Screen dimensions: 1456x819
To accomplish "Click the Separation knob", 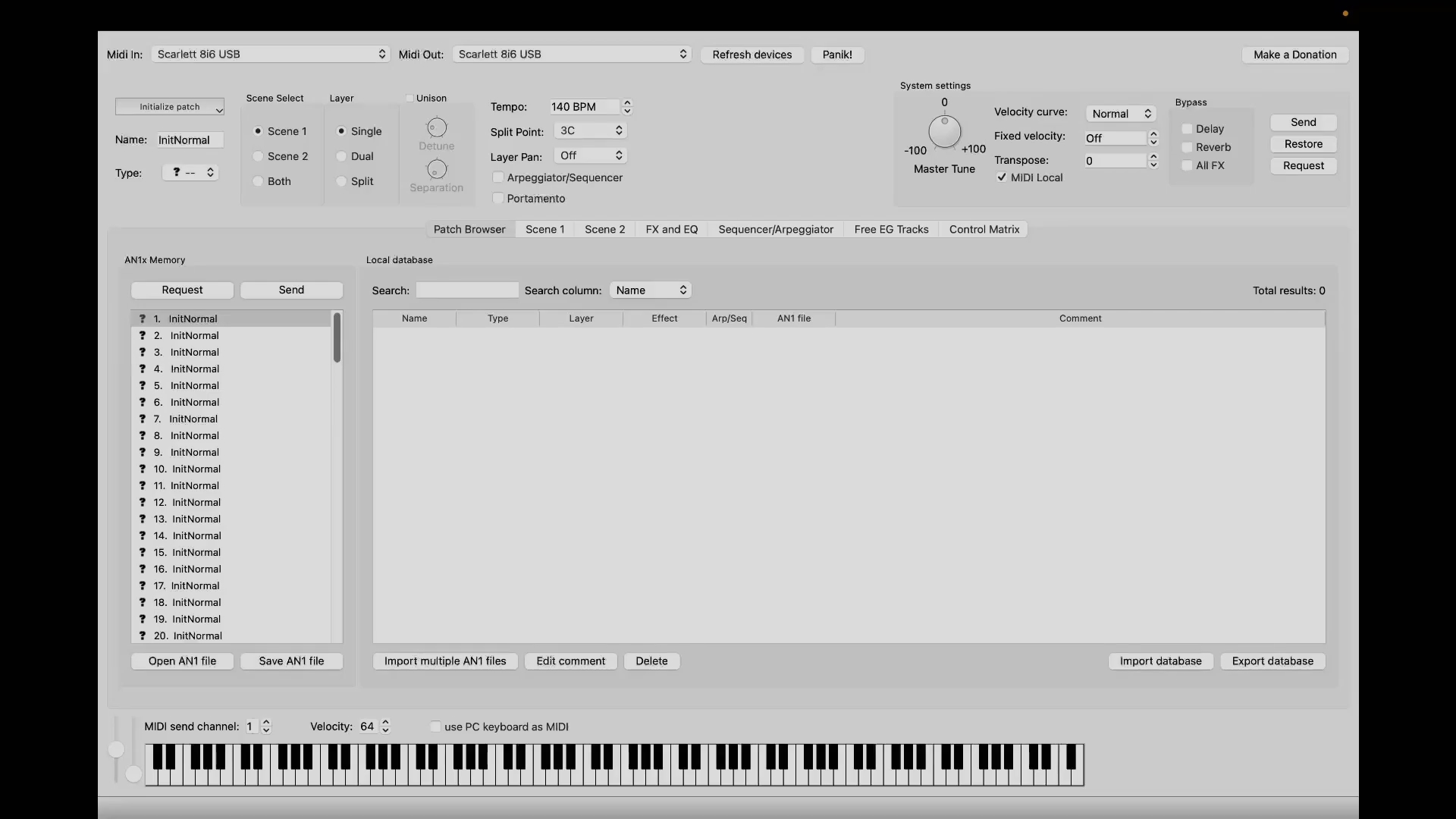I will 437,169.
